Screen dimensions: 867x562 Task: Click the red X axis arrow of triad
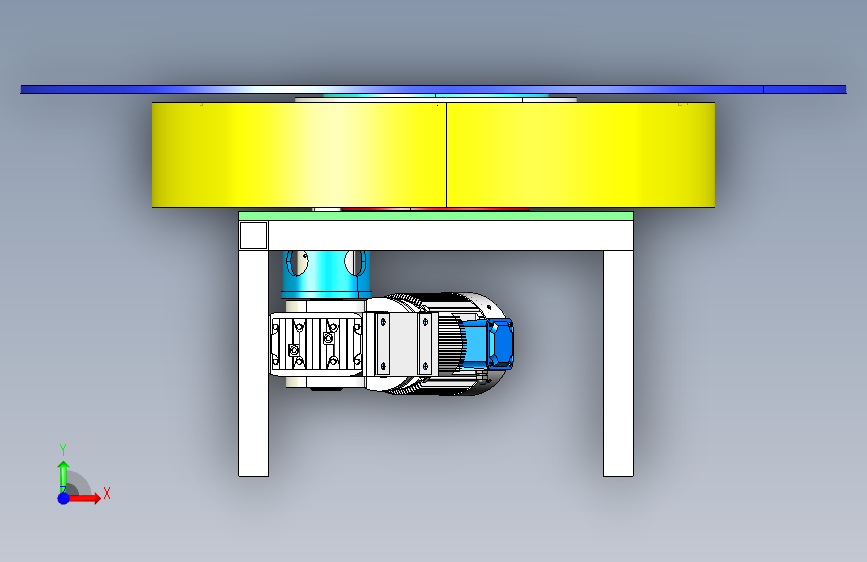85,498
